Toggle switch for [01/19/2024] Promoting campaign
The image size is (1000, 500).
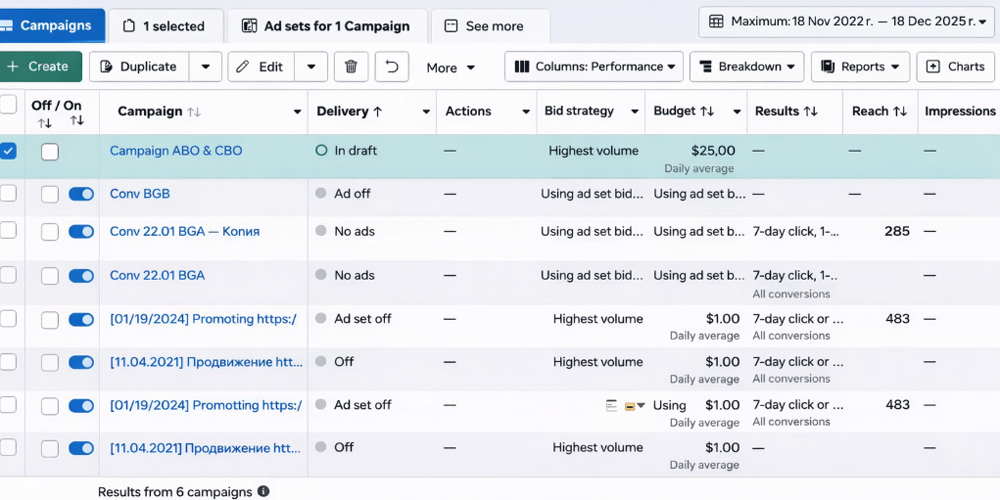[x=81, y=319]
